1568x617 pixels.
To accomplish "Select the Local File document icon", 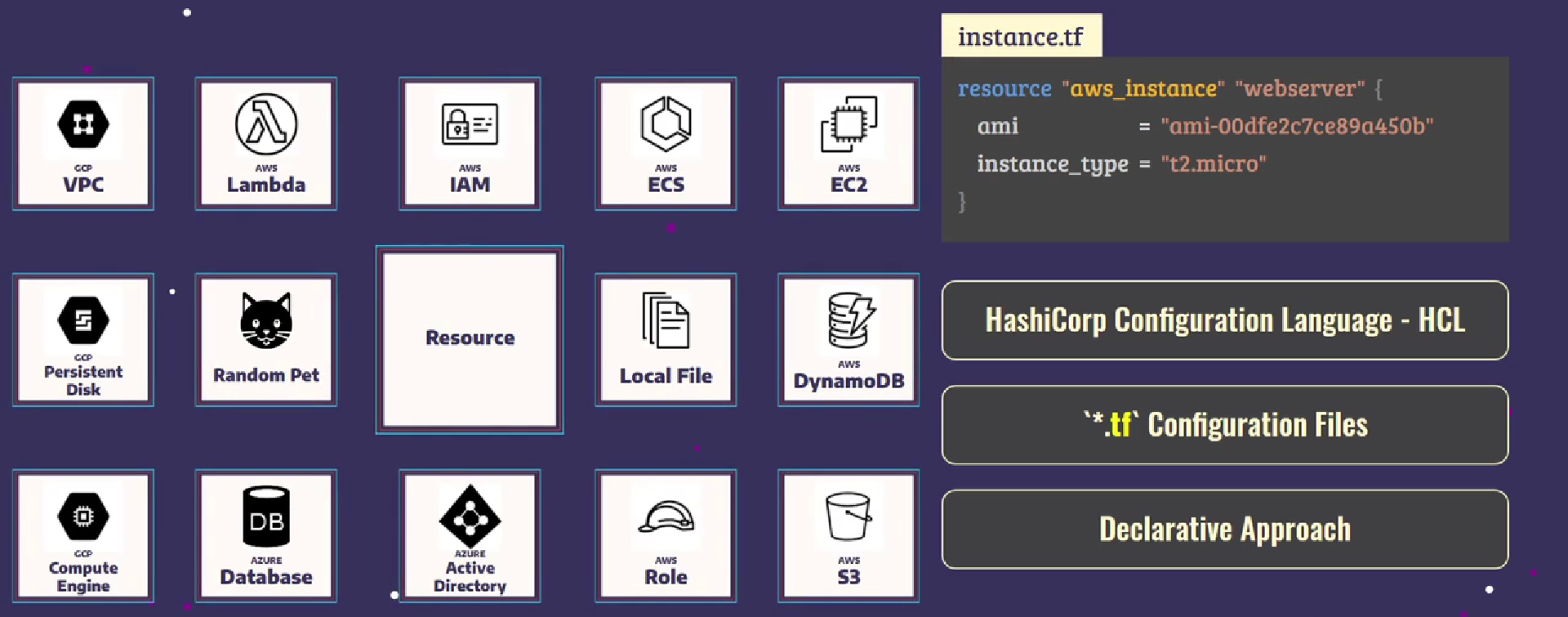I will tap(666, 320).
